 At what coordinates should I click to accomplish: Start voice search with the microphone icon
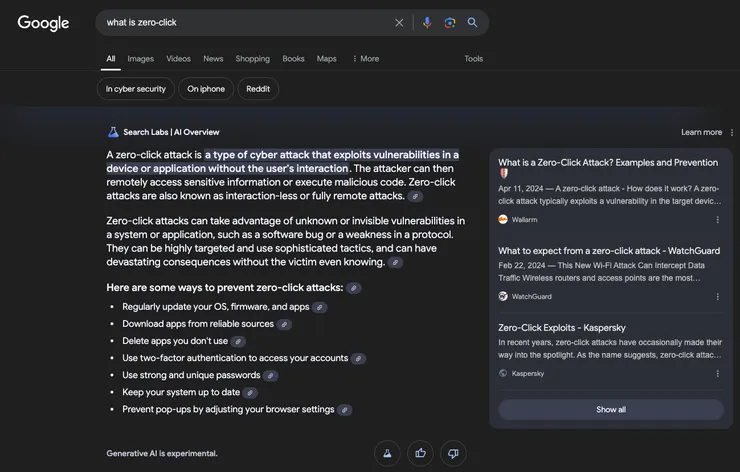427,23
